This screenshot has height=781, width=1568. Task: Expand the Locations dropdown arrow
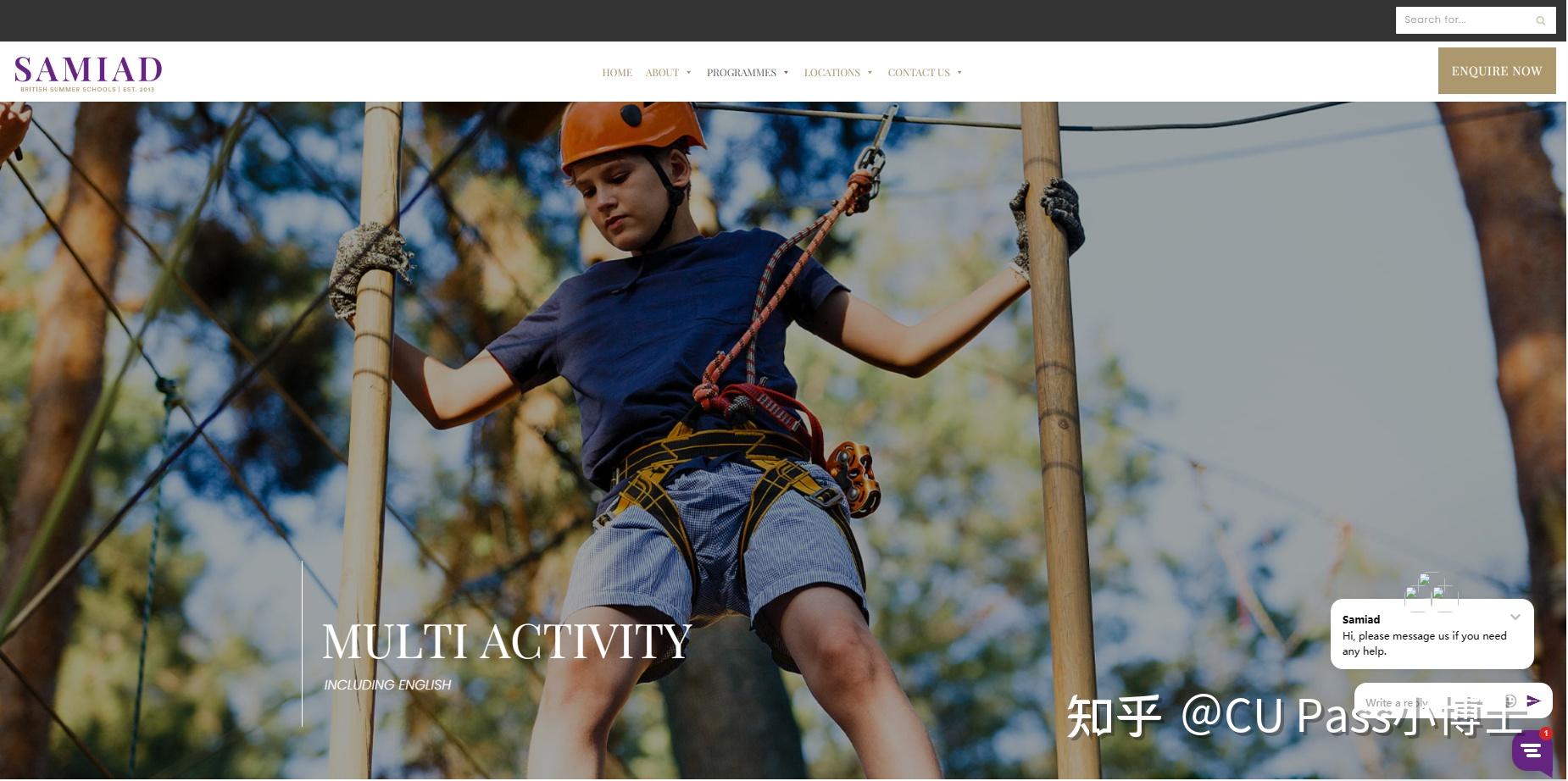[x=870, y=73]
